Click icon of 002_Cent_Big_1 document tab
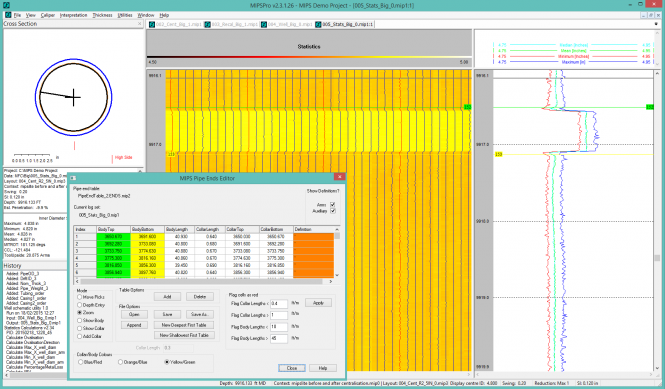The width and height of the screenshot is (665, 389). click(152, 24)
